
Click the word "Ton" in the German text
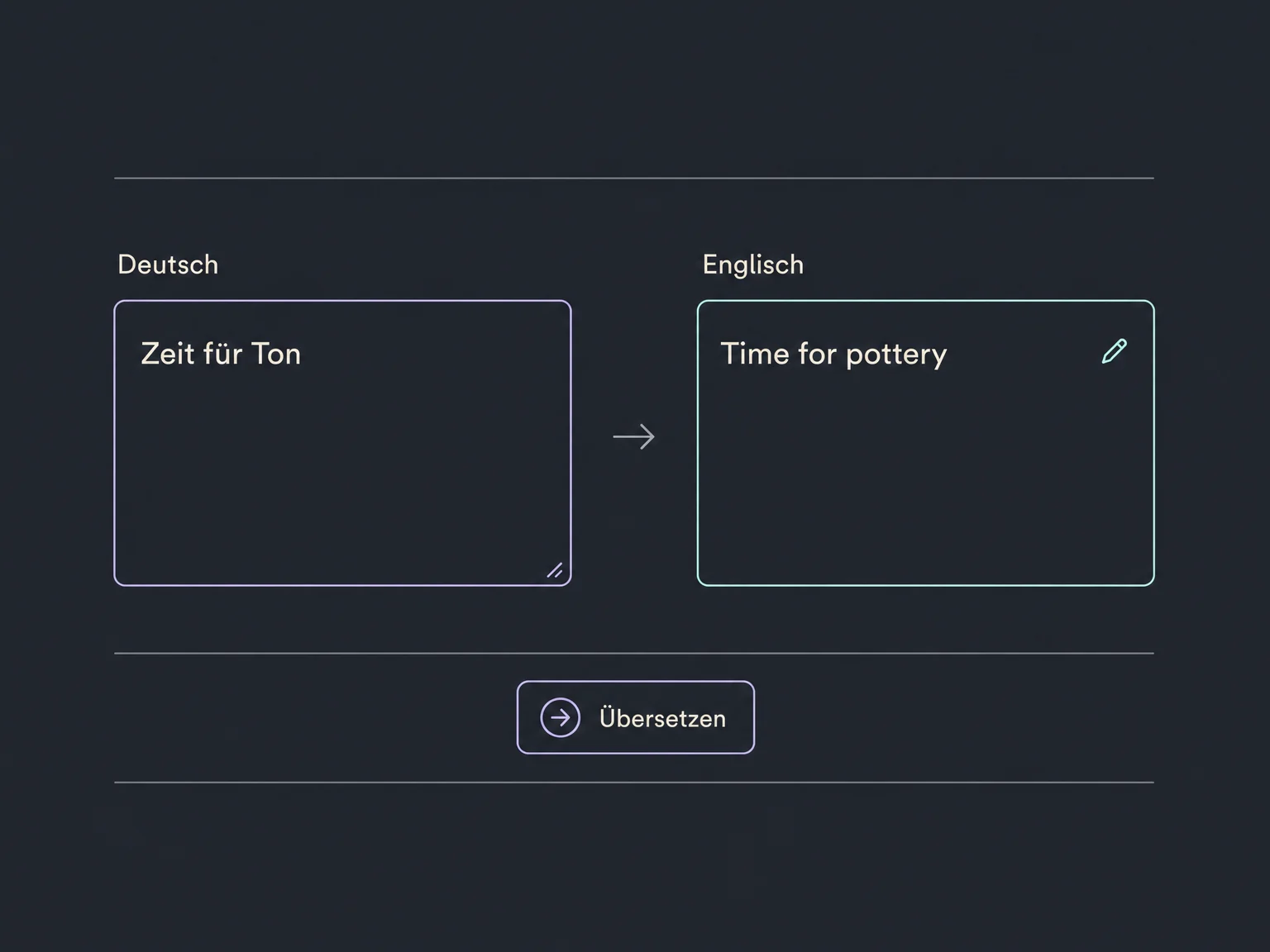(x=276, y=354)
